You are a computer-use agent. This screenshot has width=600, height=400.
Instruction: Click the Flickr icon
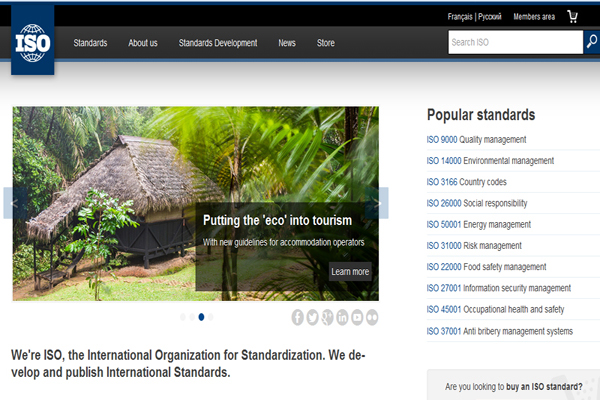click(x=373, y=317)
